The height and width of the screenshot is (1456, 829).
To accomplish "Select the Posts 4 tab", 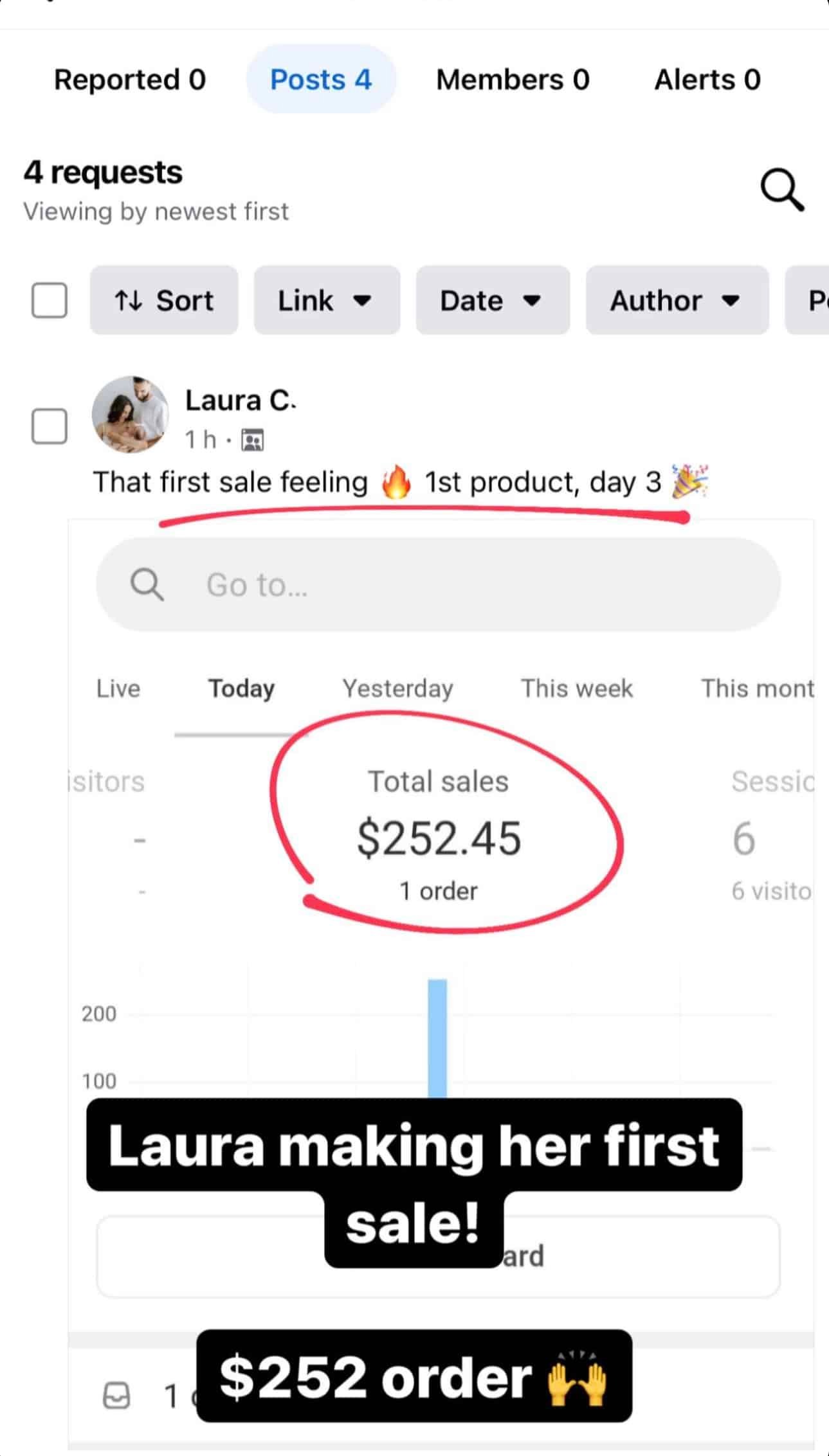I will point(321,80).
